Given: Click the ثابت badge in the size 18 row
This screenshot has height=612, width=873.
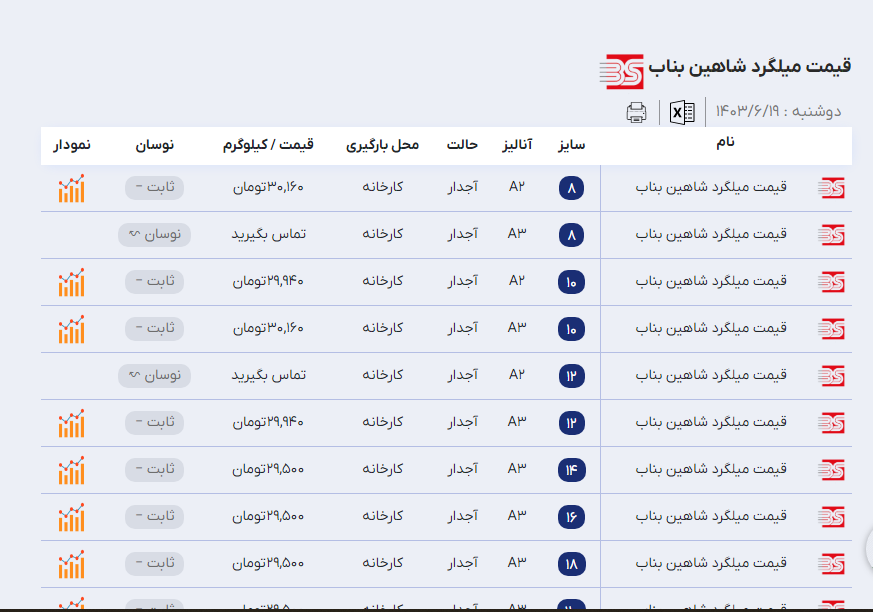Looking at the screenshot, I should [x=154, y=563].
